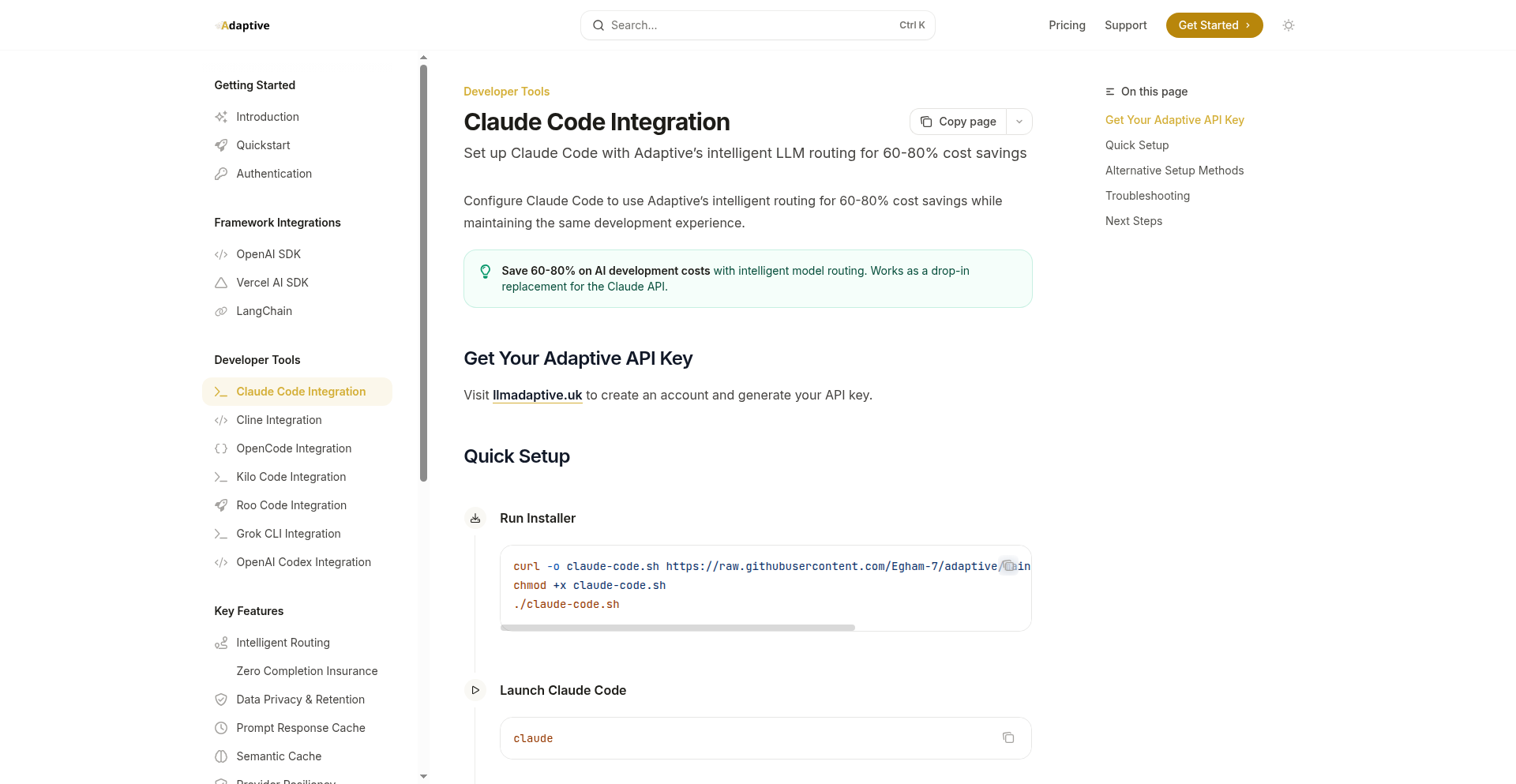1516x784 pixels.
Task: Open the Support link in header
Action: (1125, 25)
